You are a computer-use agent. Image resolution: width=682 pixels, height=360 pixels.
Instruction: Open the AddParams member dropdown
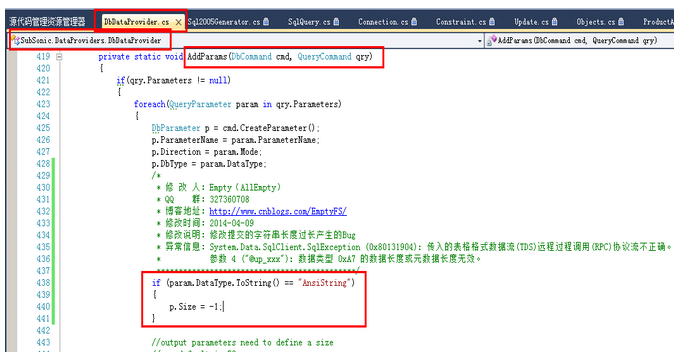pos(579,40)
